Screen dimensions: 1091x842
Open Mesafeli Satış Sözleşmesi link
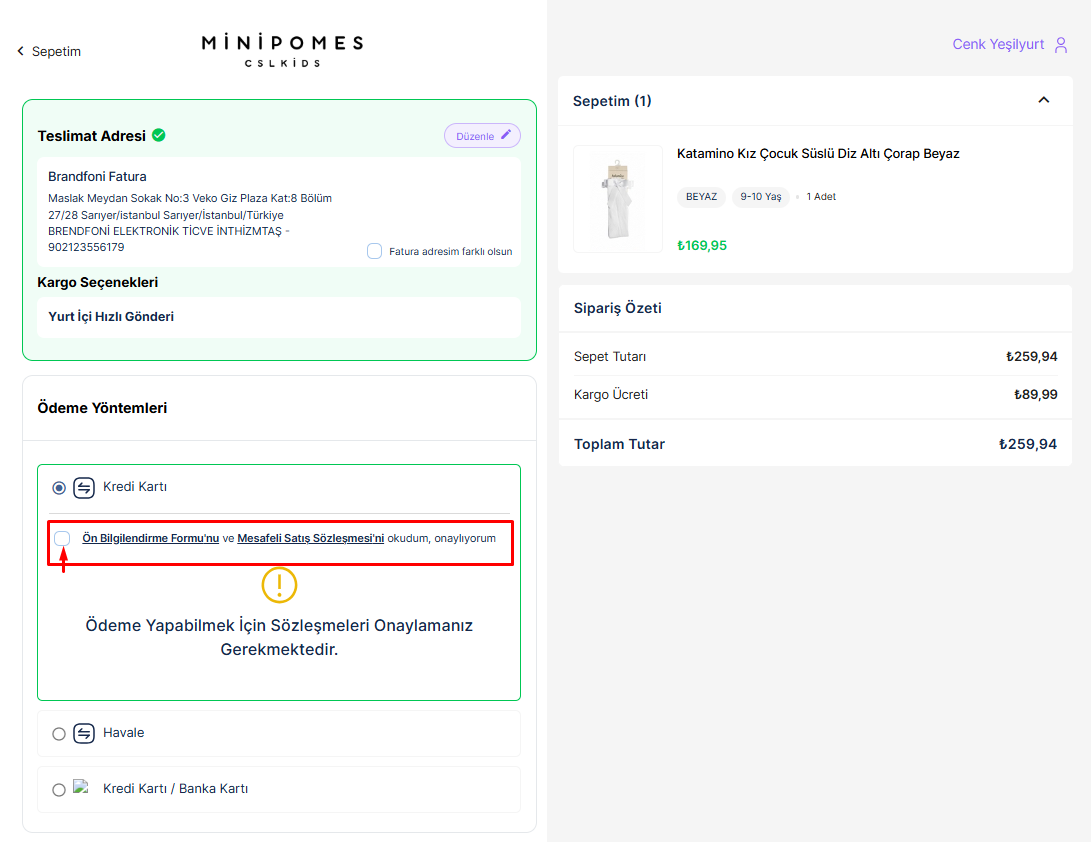(x=310, y=538)
